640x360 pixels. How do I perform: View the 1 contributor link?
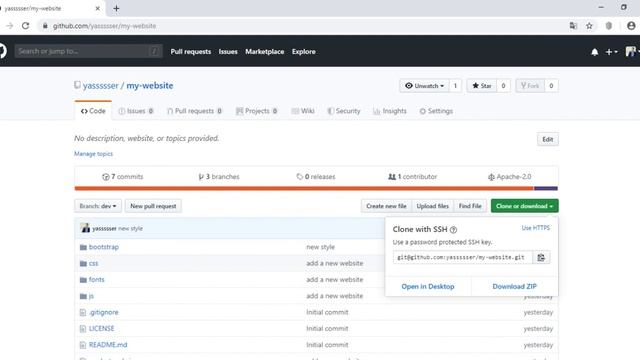(412, 177)
